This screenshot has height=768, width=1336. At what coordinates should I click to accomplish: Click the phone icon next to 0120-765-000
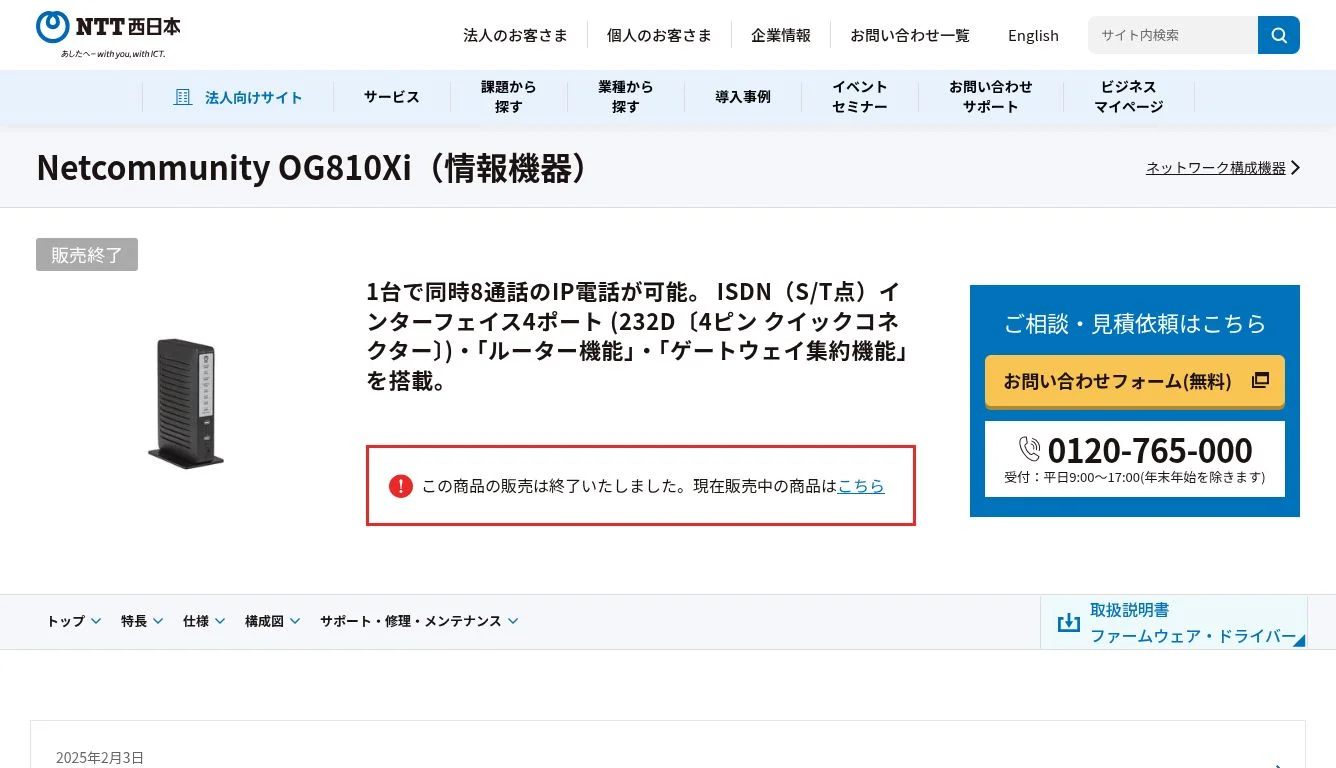(1030, 448)
